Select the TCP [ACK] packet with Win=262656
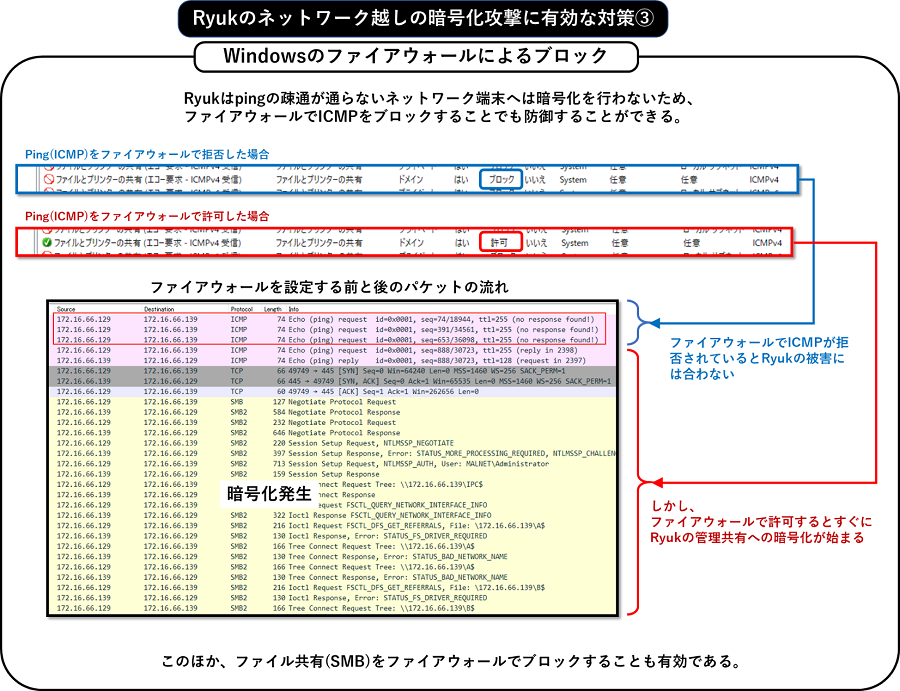This screenshot has width=900, height=691. point(333,391)
